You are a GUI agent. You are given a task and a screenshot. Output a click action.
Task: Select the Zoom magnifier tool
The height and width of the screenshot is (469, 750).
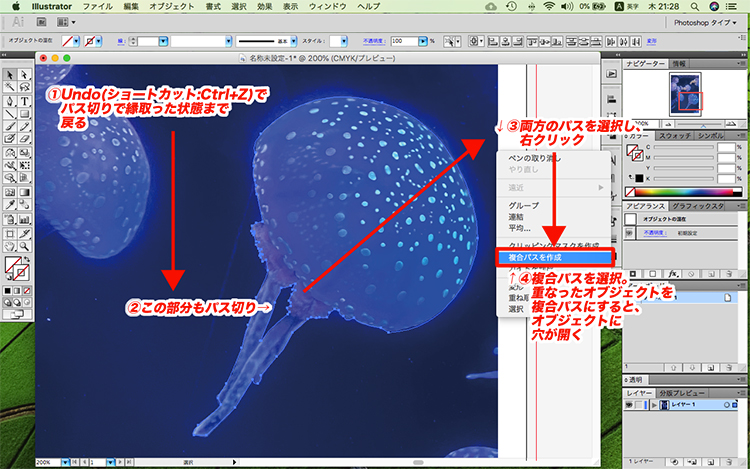[24, 247]
